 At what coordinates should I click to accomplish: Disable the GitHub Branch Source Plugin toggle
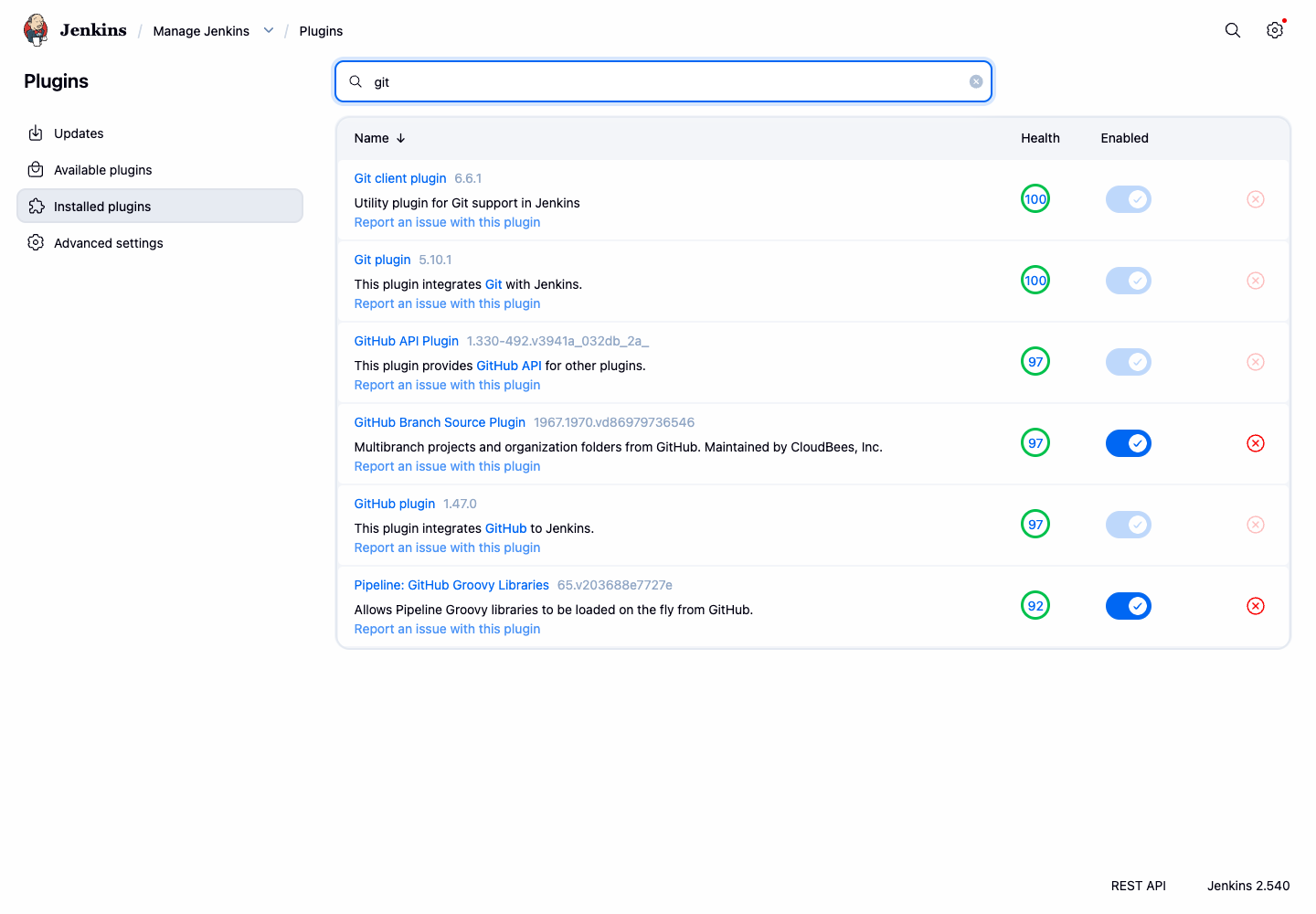[1129, 443]
